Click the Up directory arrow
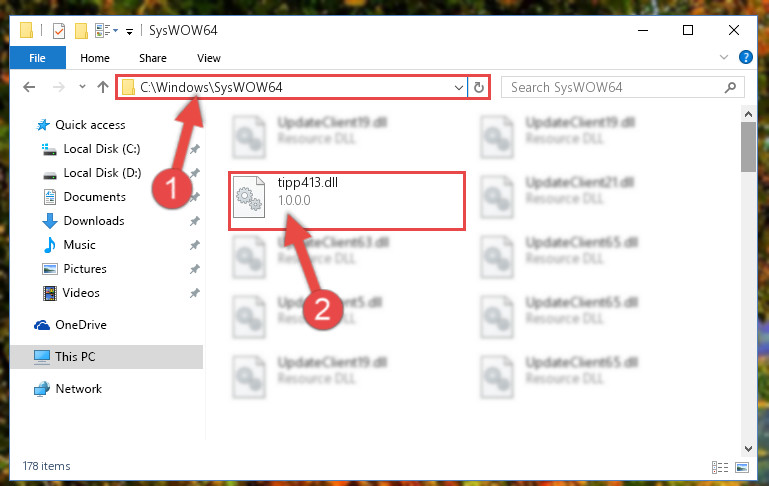Image resolution: width=769 pixels, height=486 pixels. coord(103,87)
